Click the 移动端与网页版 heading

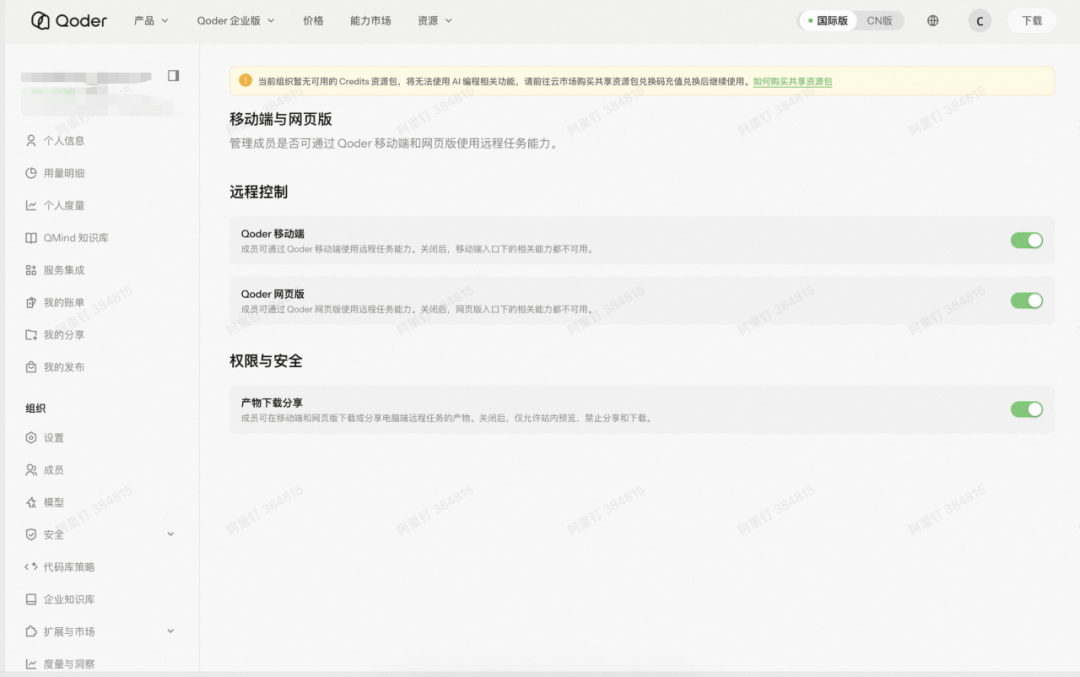pyautogui.click(x=280, y=119)
